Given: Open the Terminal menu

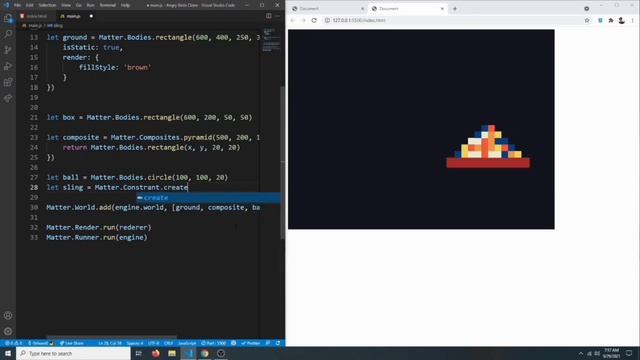Looking at the screenshot, I should pyautogui.click(x=108, y=5).
